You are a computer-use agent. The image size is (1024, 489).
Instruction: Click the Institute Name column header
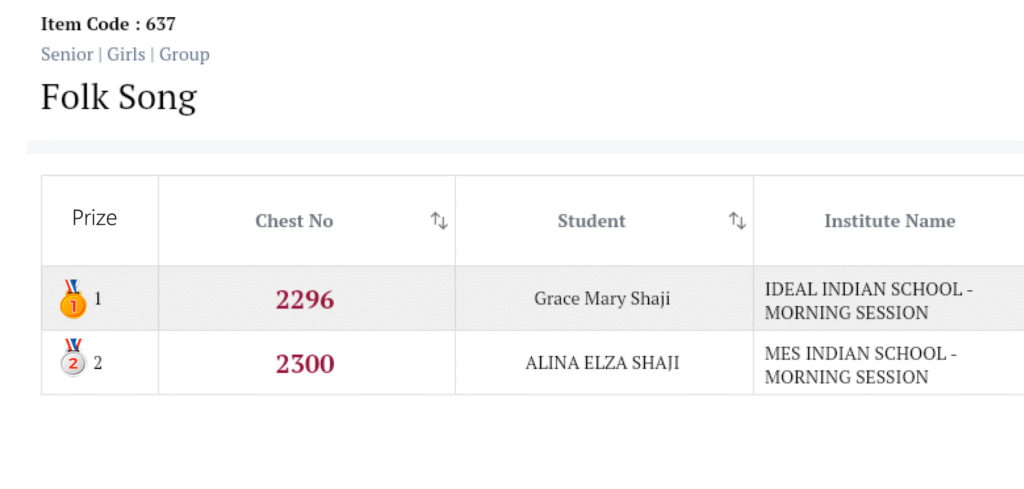(x=889, y=221)
